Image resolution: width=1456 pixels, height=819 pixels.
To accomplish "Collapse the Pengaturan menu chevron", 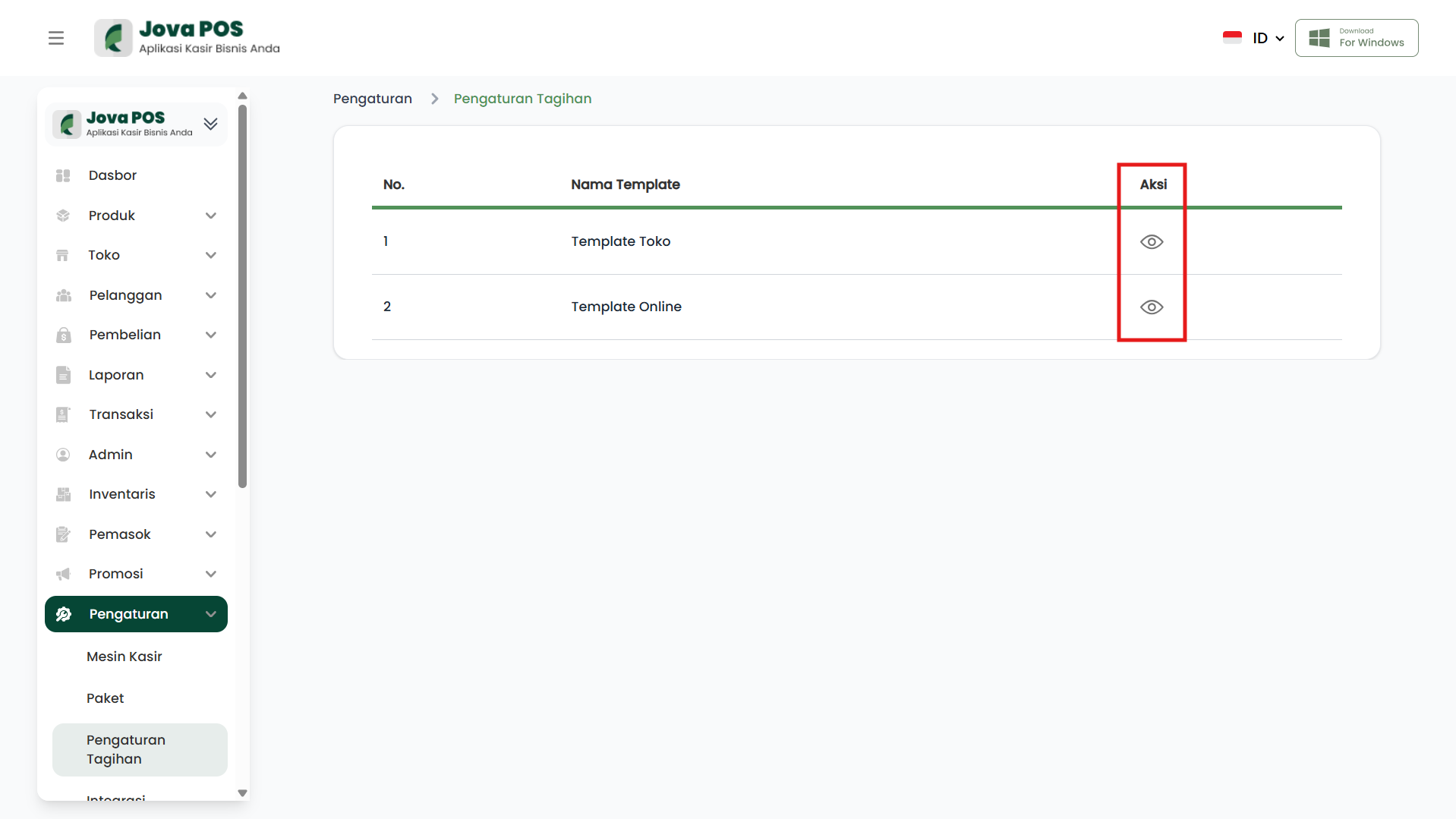I will (211, 614).
